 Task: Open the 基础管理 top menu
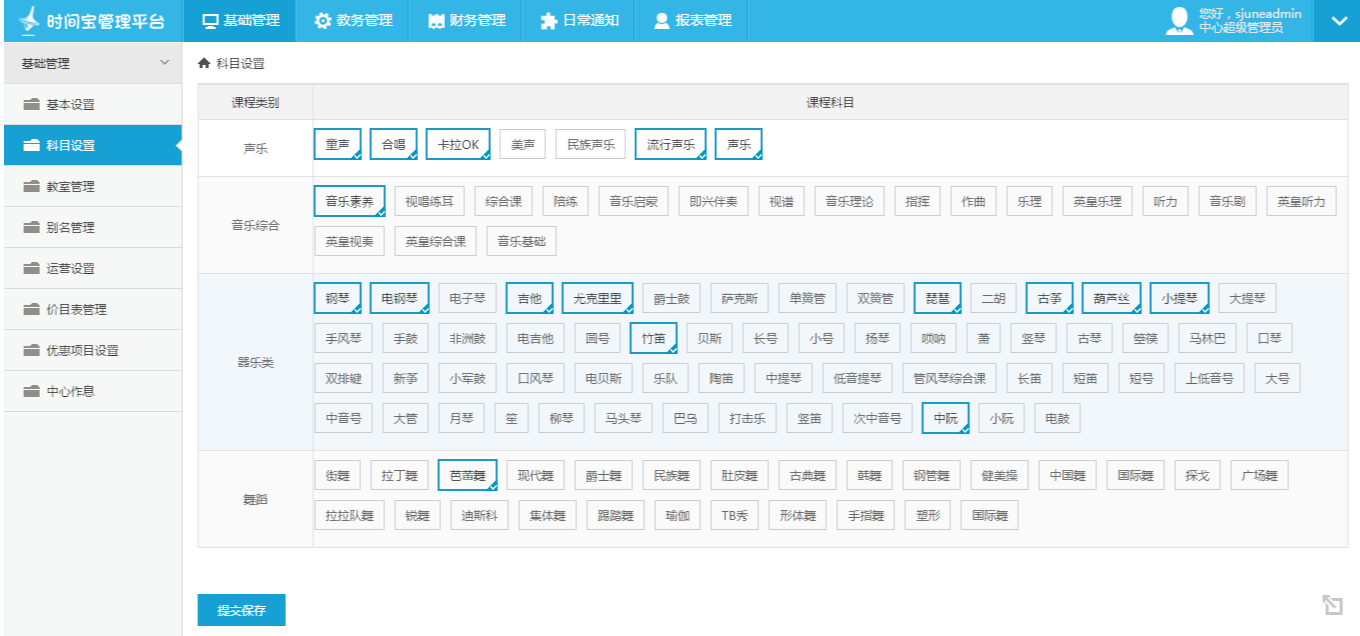click(240, 21)
